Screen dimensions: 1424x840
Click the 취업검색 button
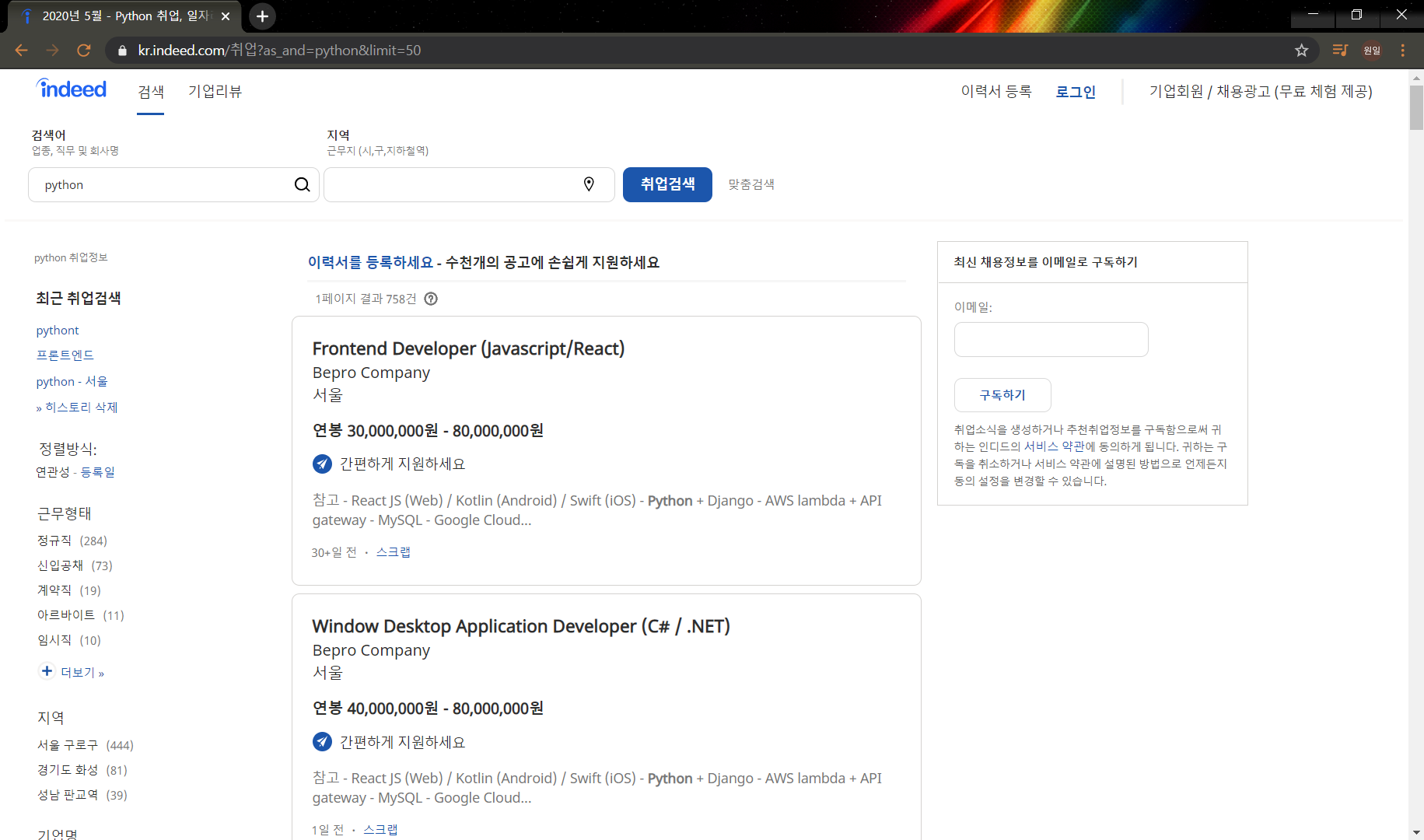coord(667,184)
